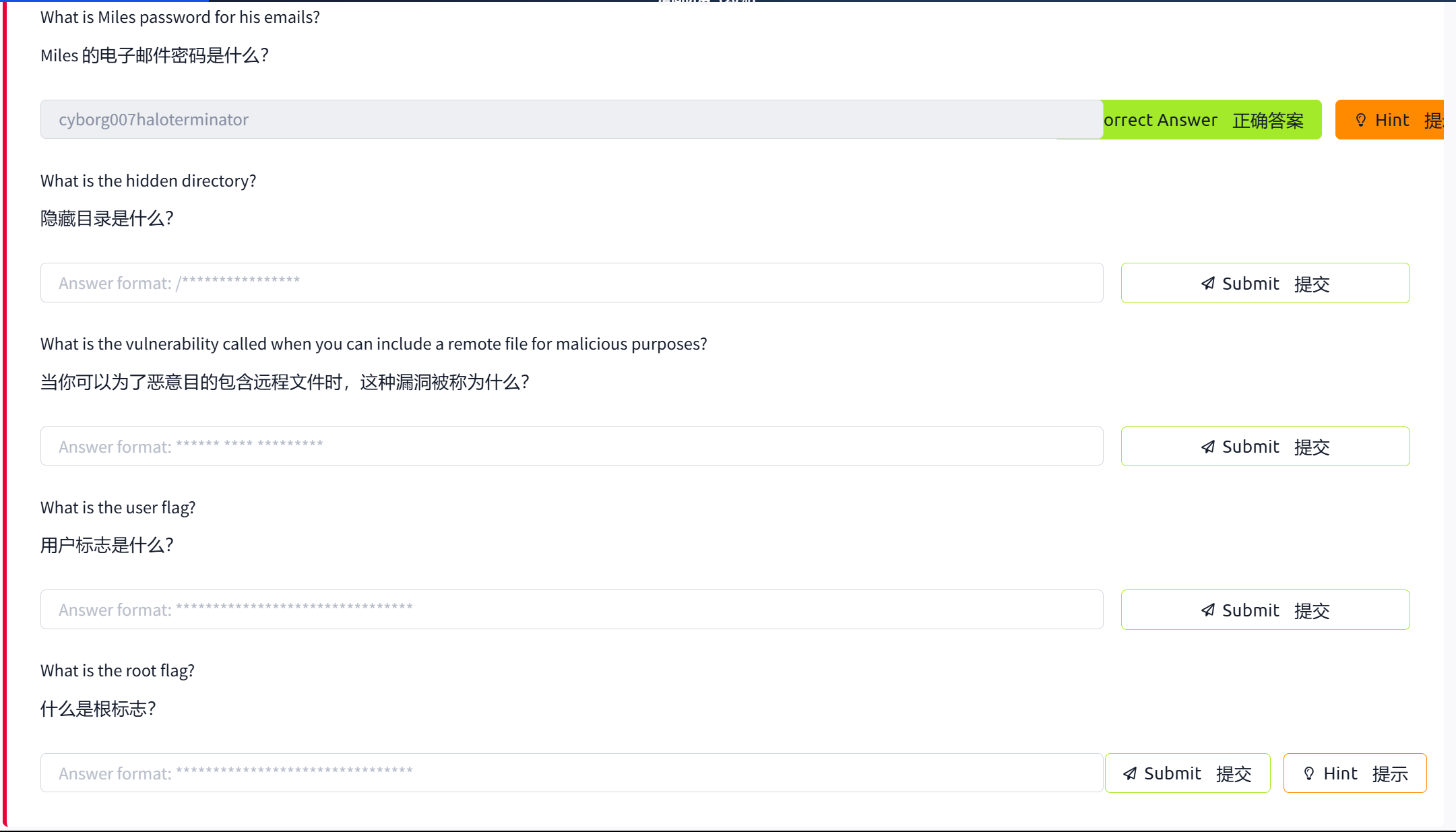This screenshot has height=832, width=1456.
Task: Click paper plane icon on user flag Submit
Action: point(1207,610)
